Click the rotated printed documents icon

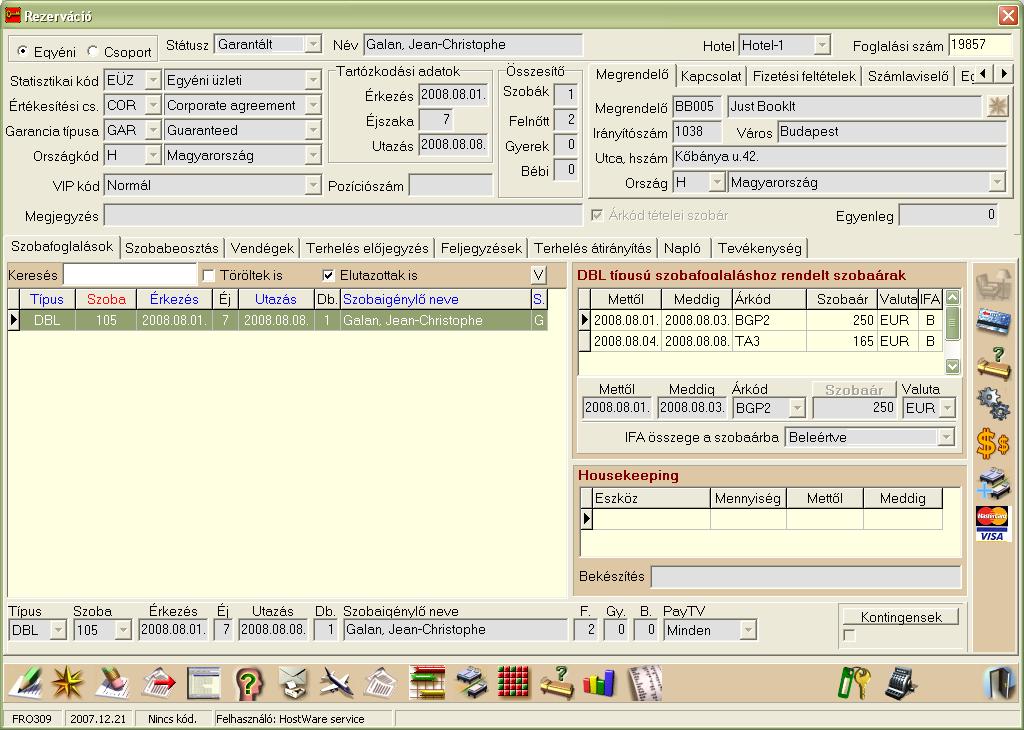point(381,684)
